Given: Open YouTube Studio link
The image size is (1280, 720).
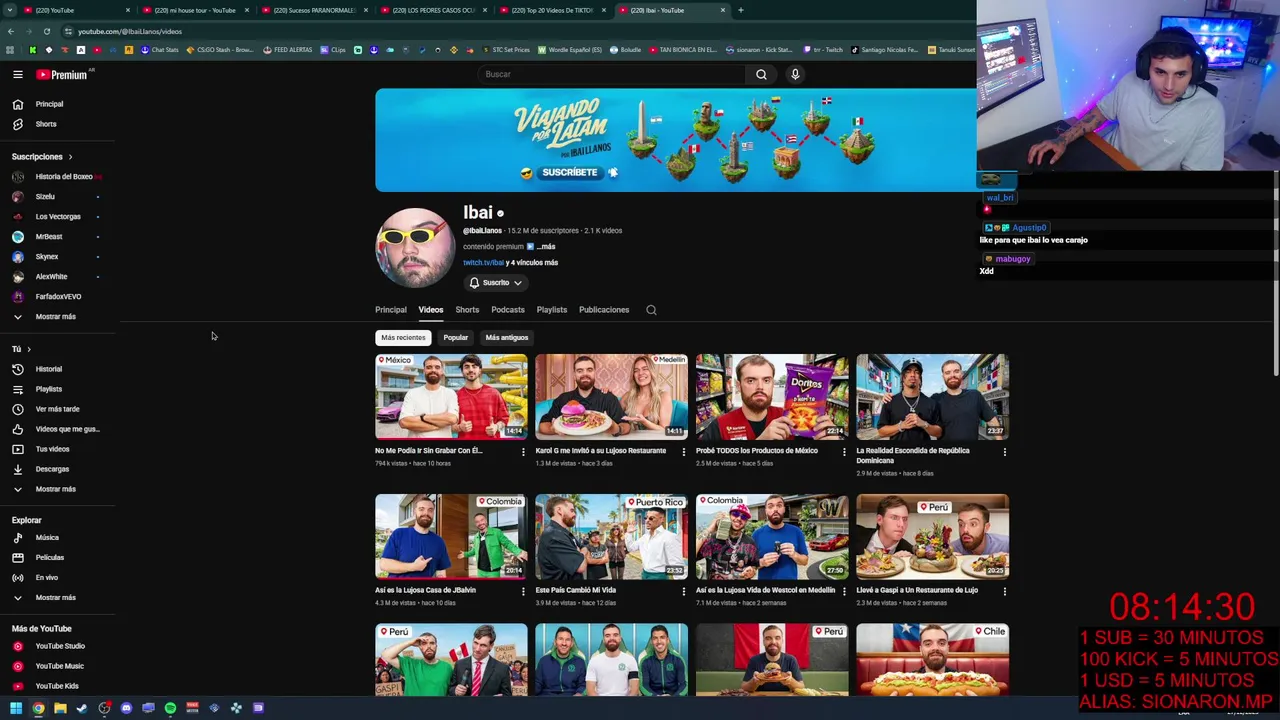Looking at the screenshot, I should (58, 646).
